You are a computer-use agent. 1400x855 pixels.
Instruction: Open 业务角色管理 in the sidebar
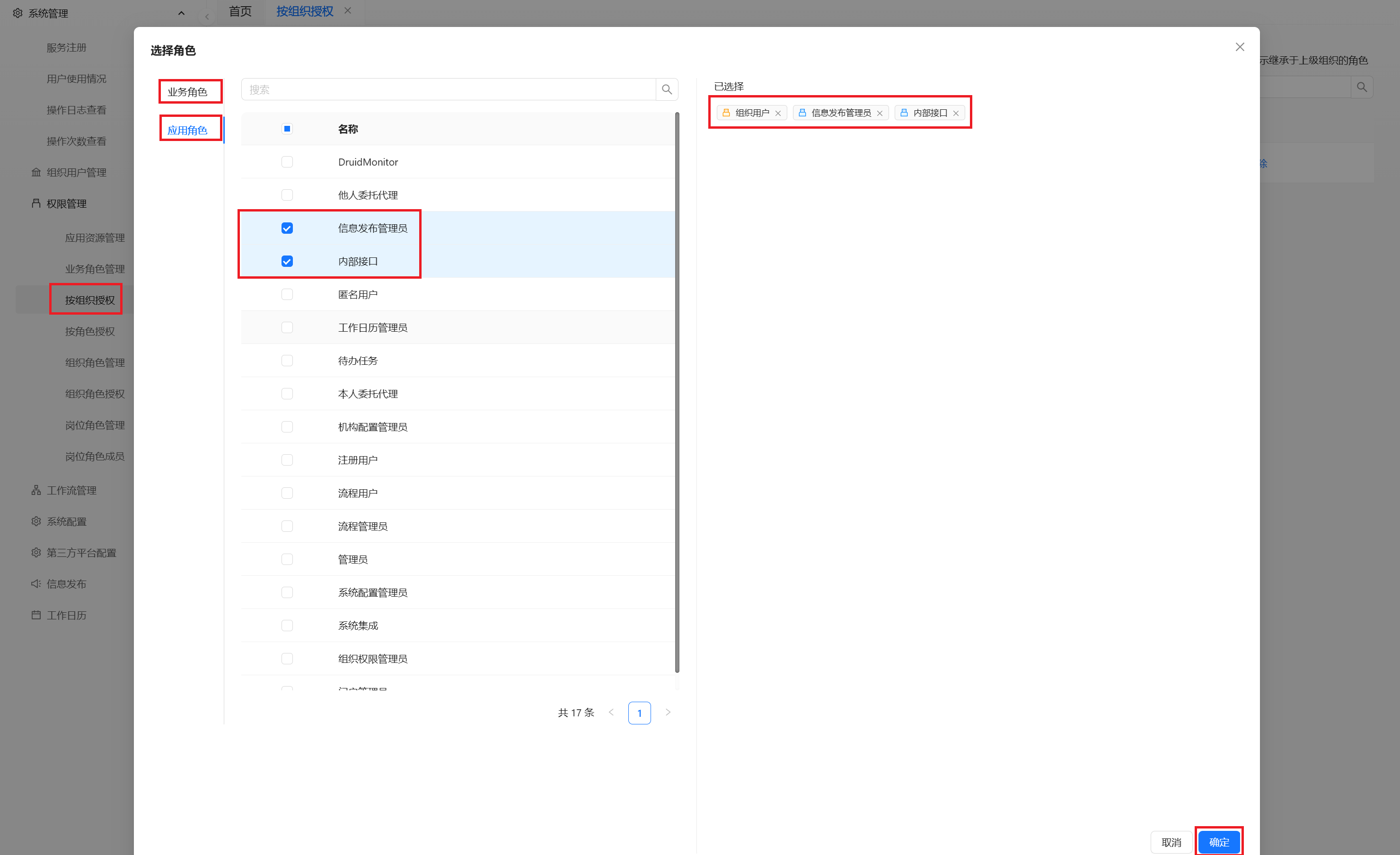point(95,269)
